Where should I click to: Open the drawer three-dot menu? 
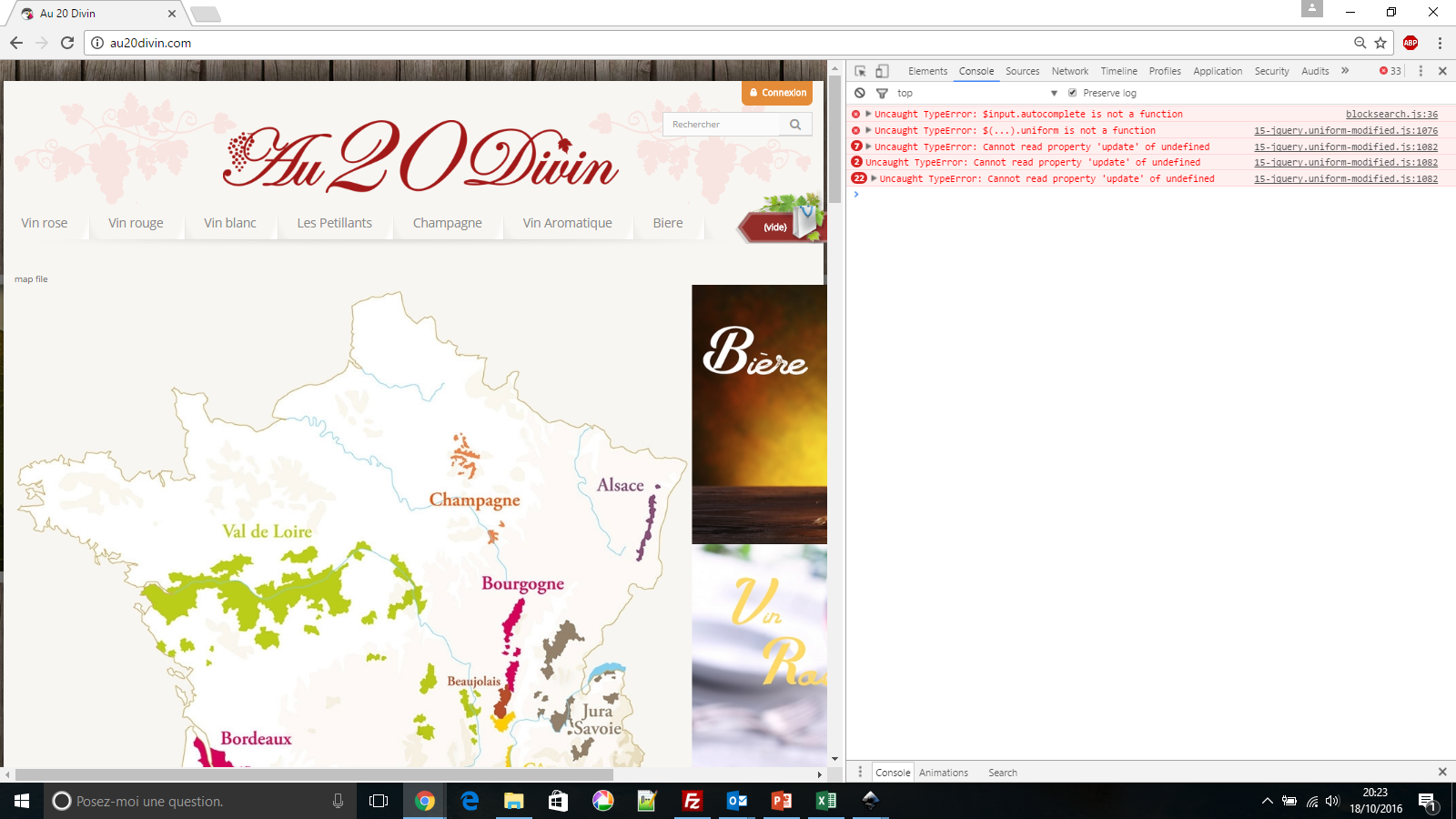point(860,772)
